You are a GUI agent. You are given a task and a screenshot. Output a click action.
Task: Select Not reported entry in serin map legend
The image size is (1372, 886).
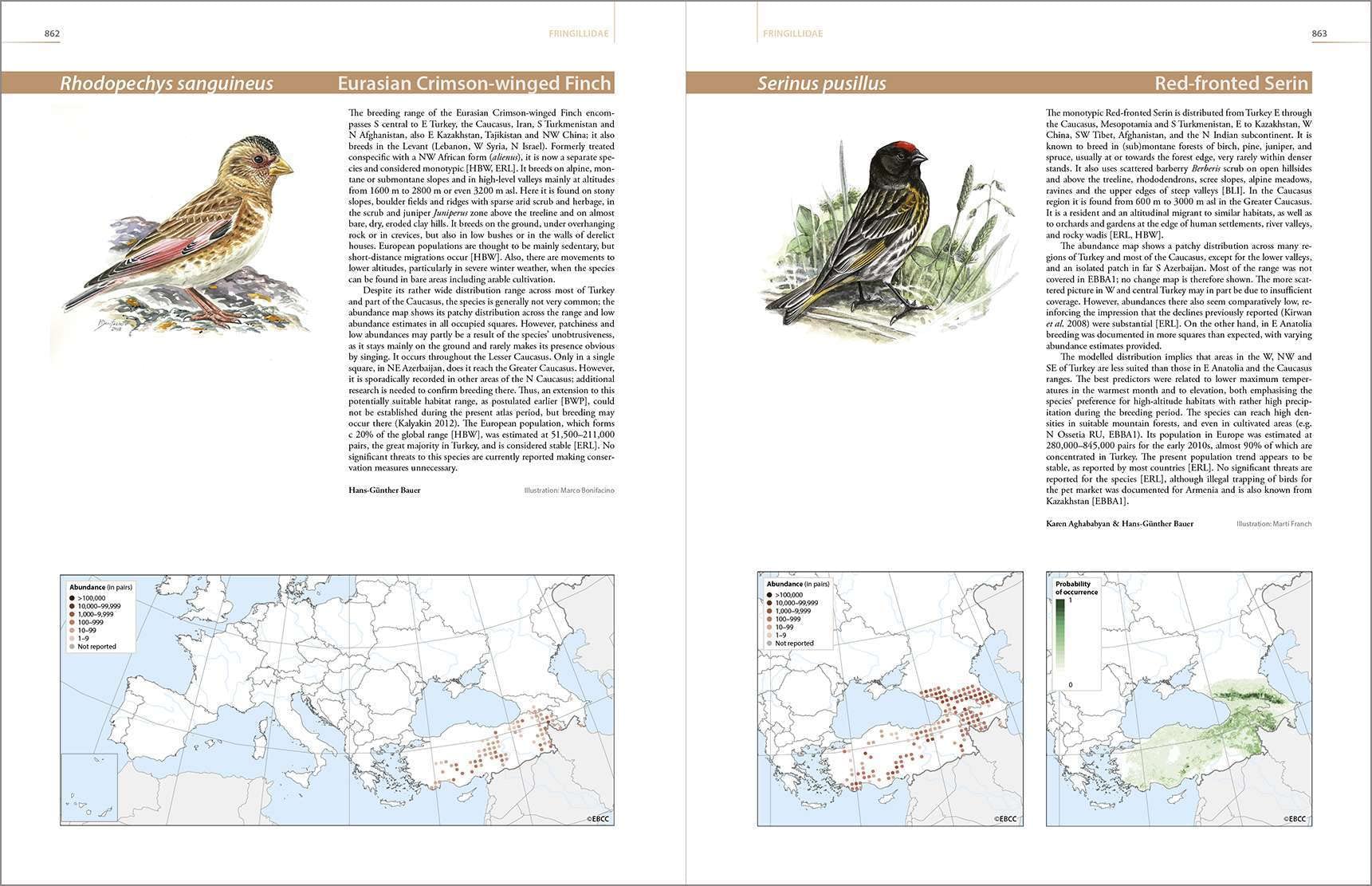[x=790, y=644]
